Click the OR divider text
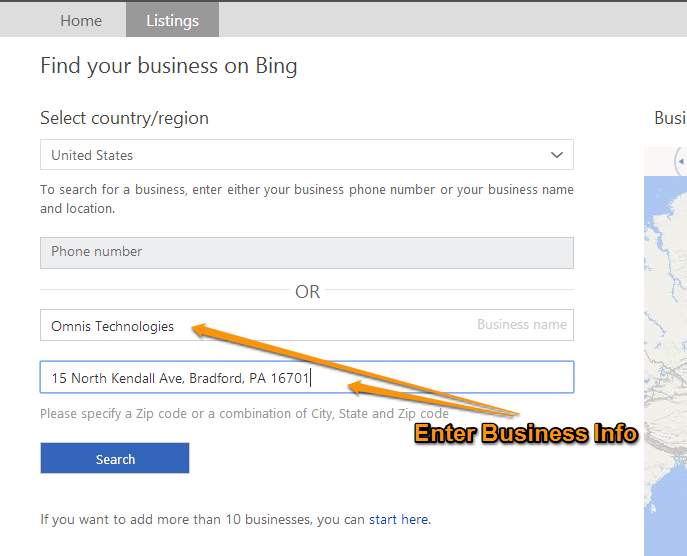 [x=307, y=292]
